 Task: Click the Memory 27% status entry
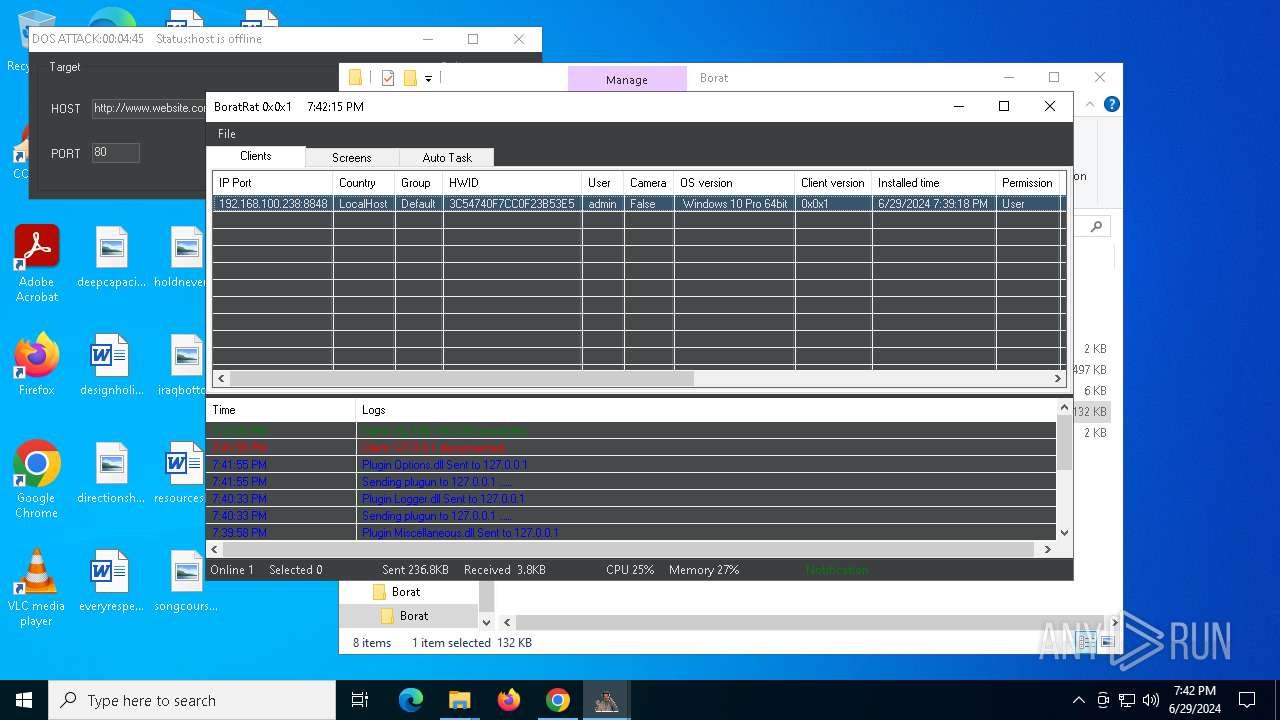point(704,570)
